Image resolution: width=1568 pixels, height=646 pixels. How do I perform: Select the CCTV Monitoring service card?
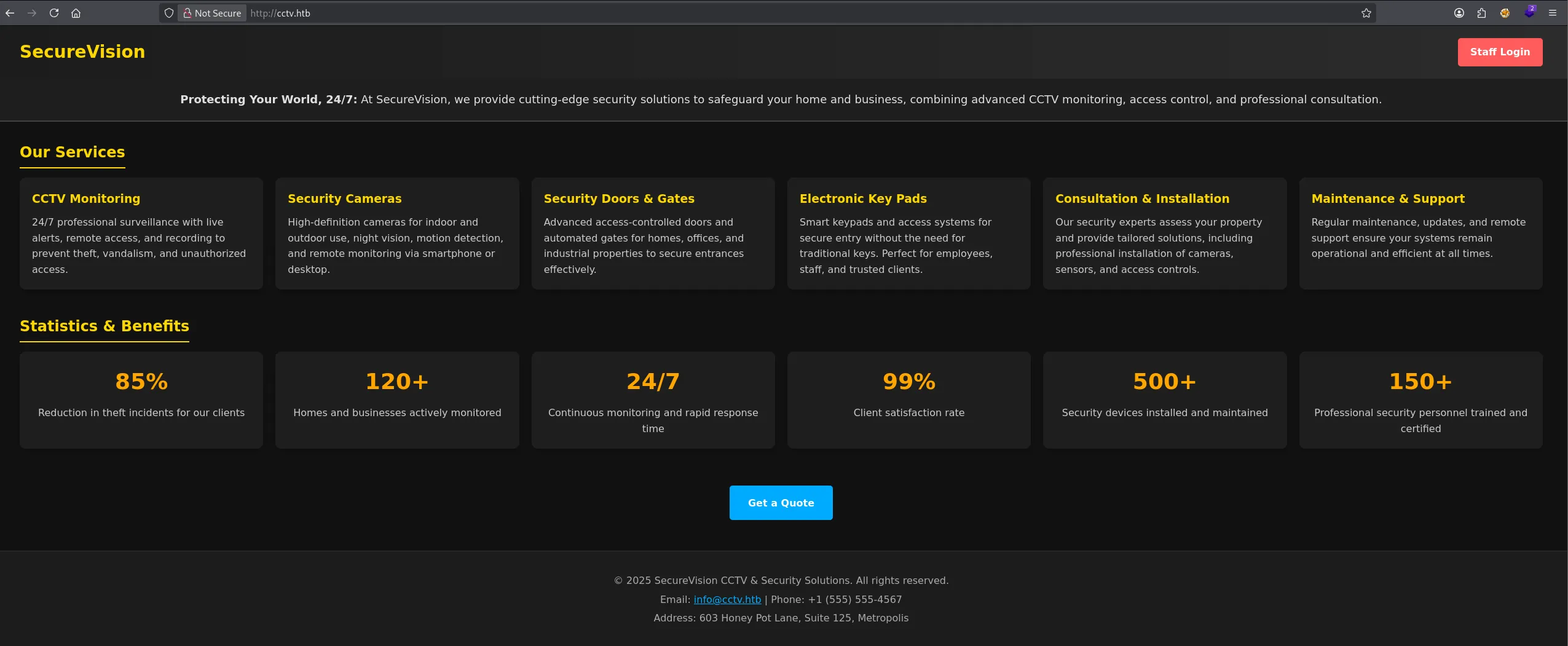[x=141, y=234]
